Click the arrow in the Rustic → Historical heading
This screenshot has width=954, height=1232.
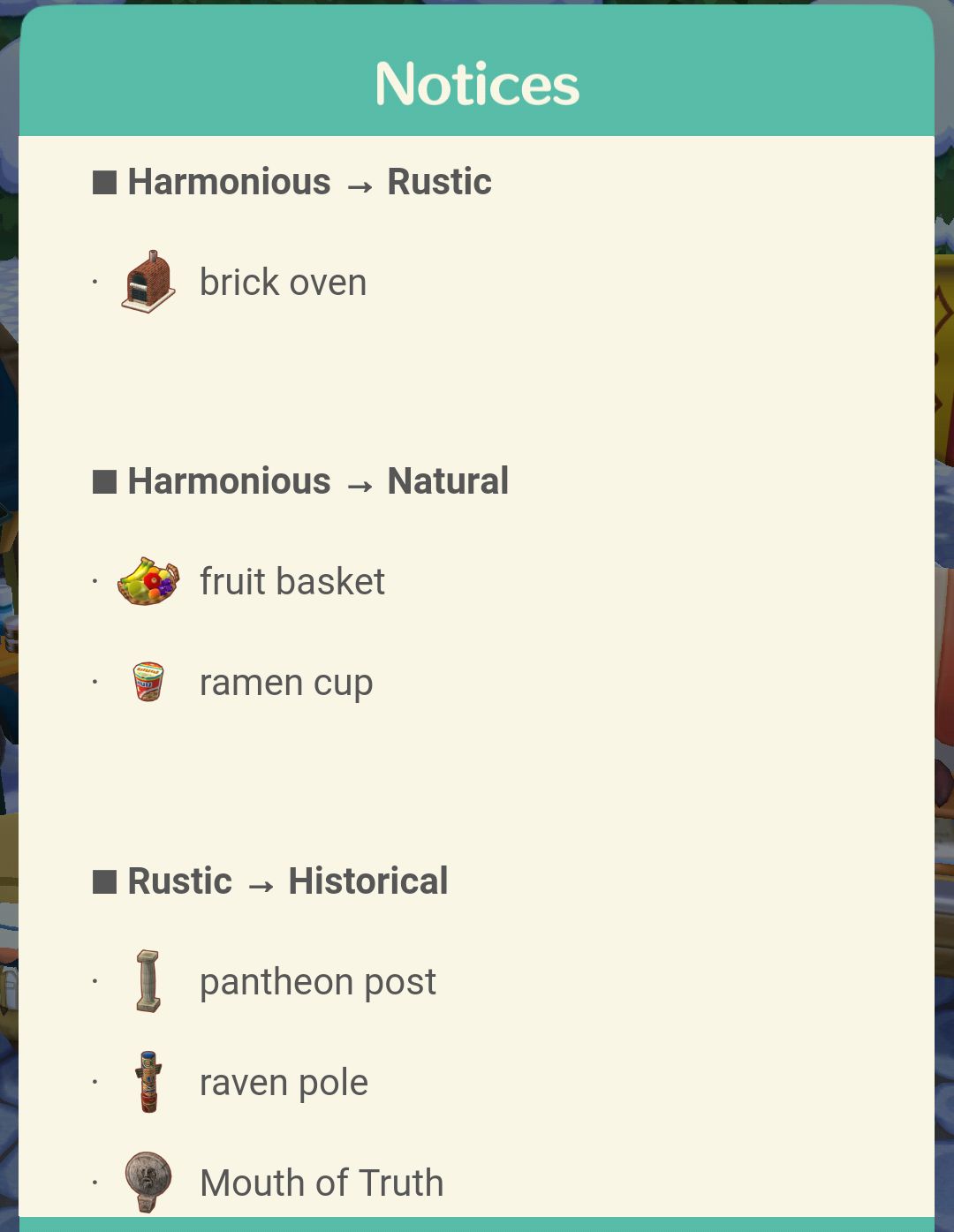(261, 885)
